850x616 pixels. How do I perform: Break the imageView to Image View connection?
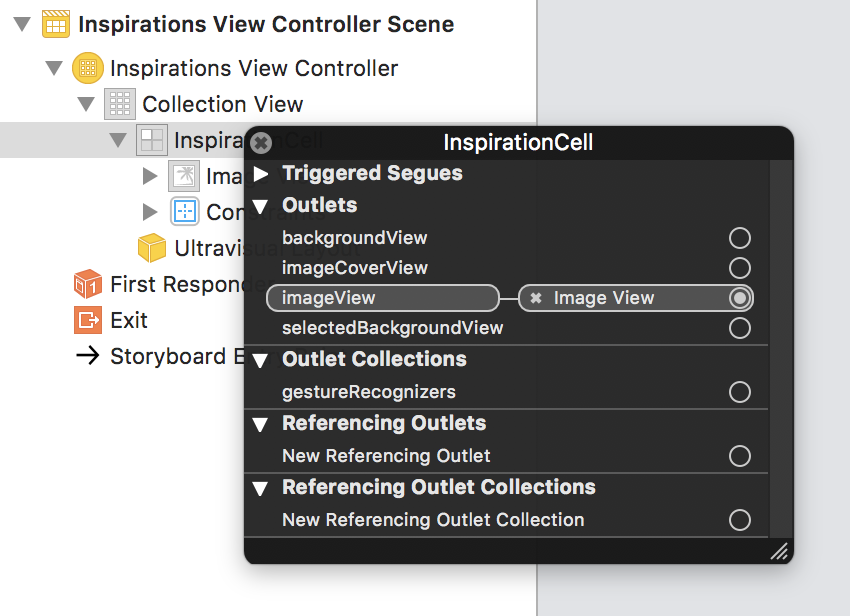pyautogui.click(x=535, y=298)
